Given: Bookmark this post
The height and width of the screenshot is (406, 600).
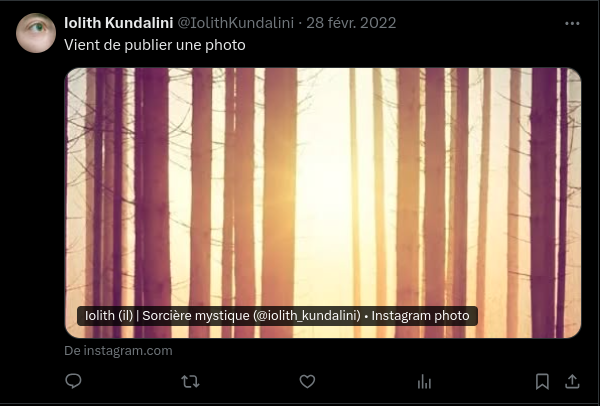Looking at the screenshot, I should click(x=542, y=382).
